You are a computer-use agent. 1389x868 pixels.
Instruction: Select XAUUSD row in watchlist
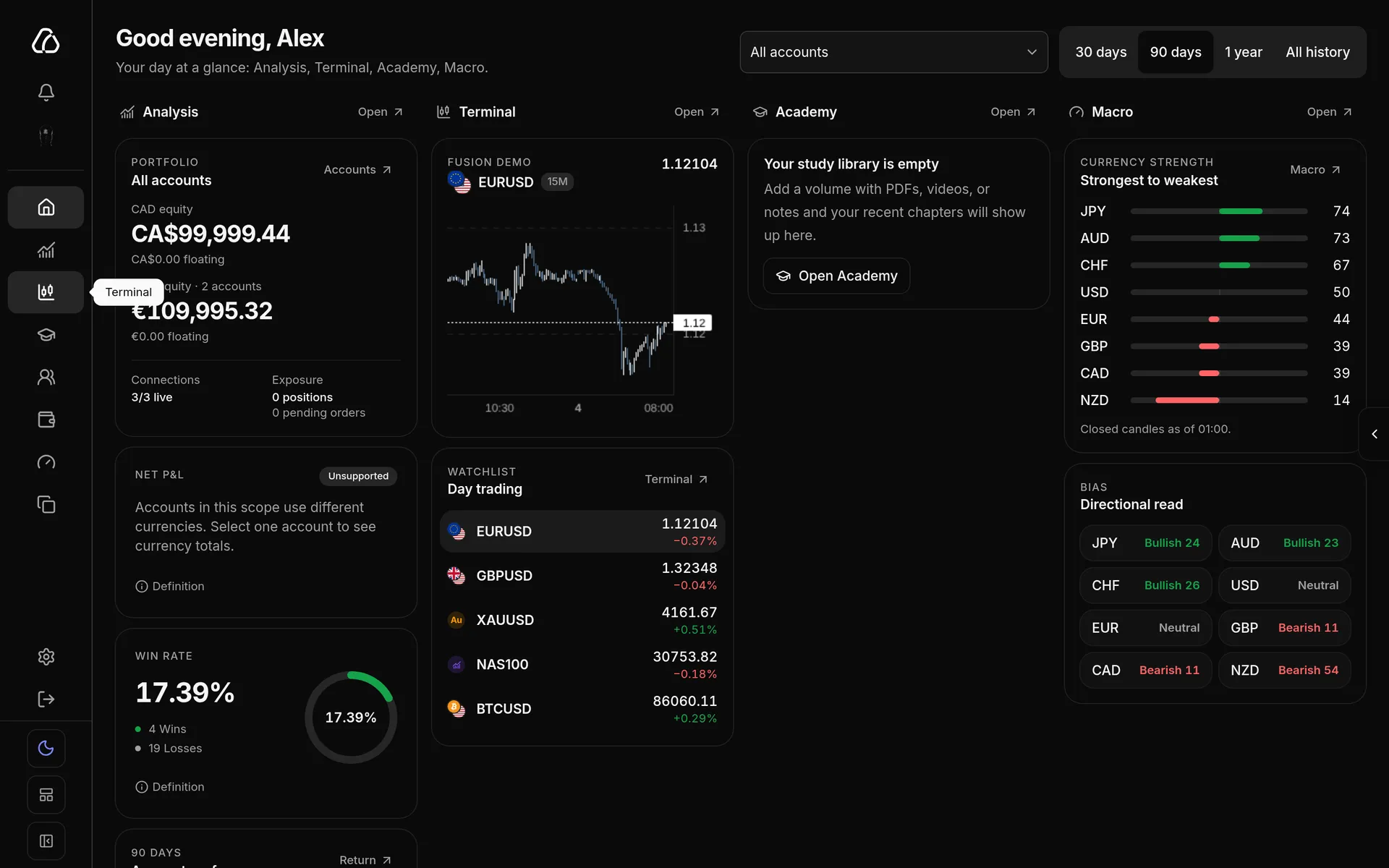point(582,621)
